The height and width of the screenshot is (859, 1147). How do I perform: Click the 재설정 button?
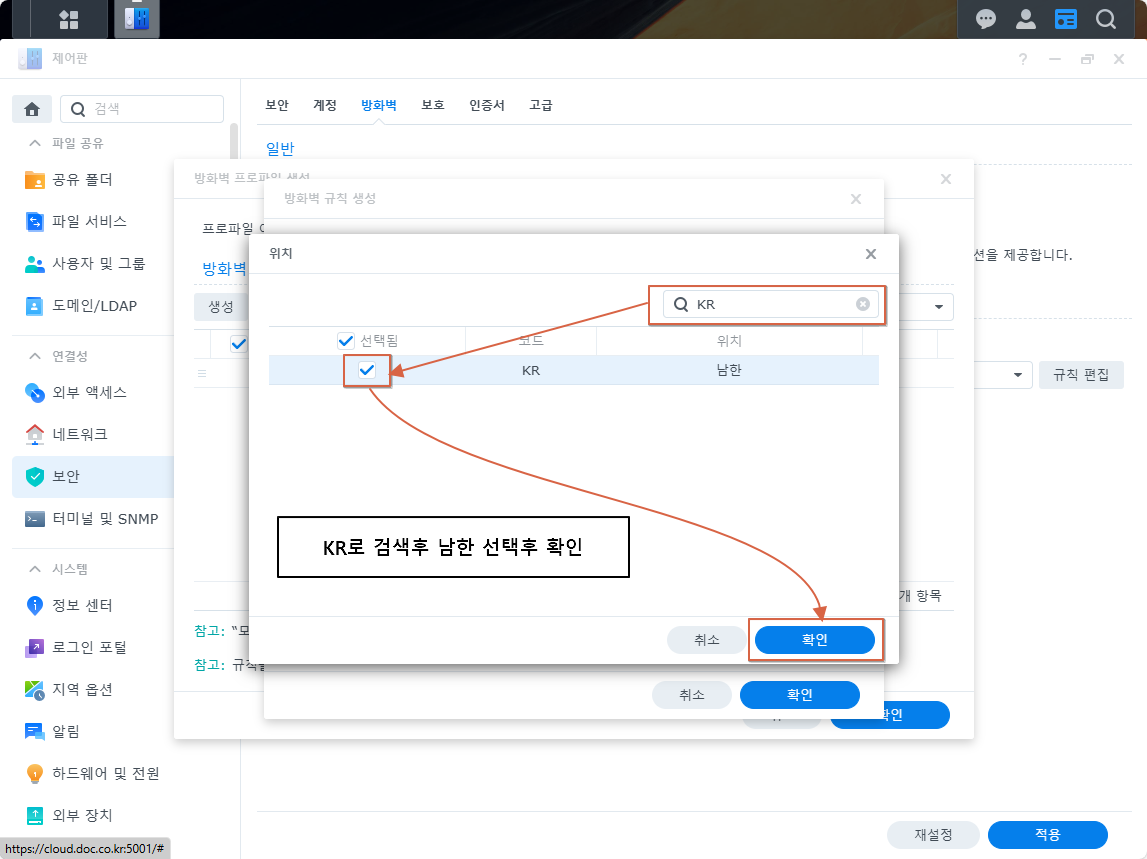coord(933,835)
